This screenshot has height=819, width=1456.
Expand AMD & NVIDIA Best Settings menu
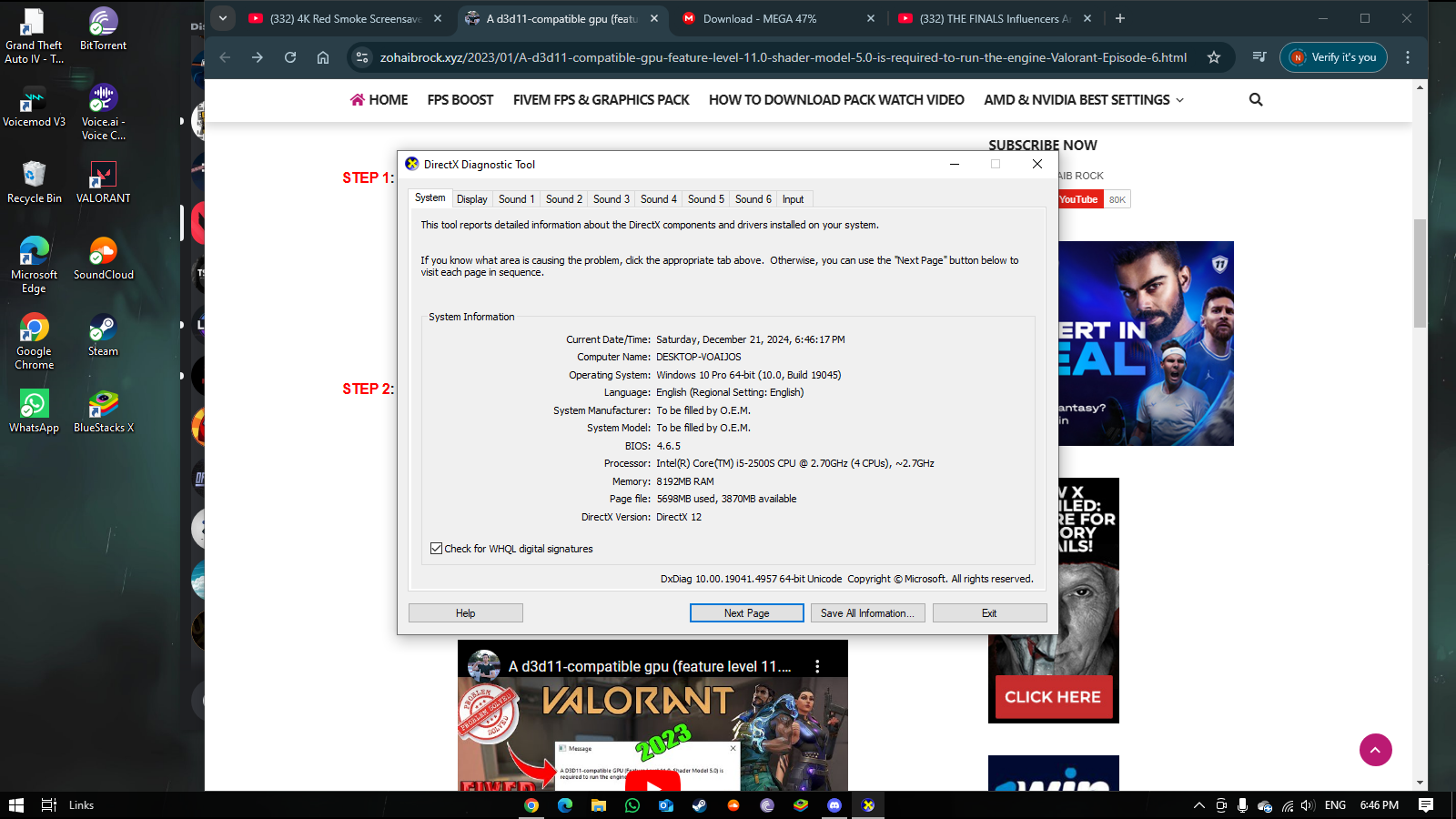(x=1084, y=100)
